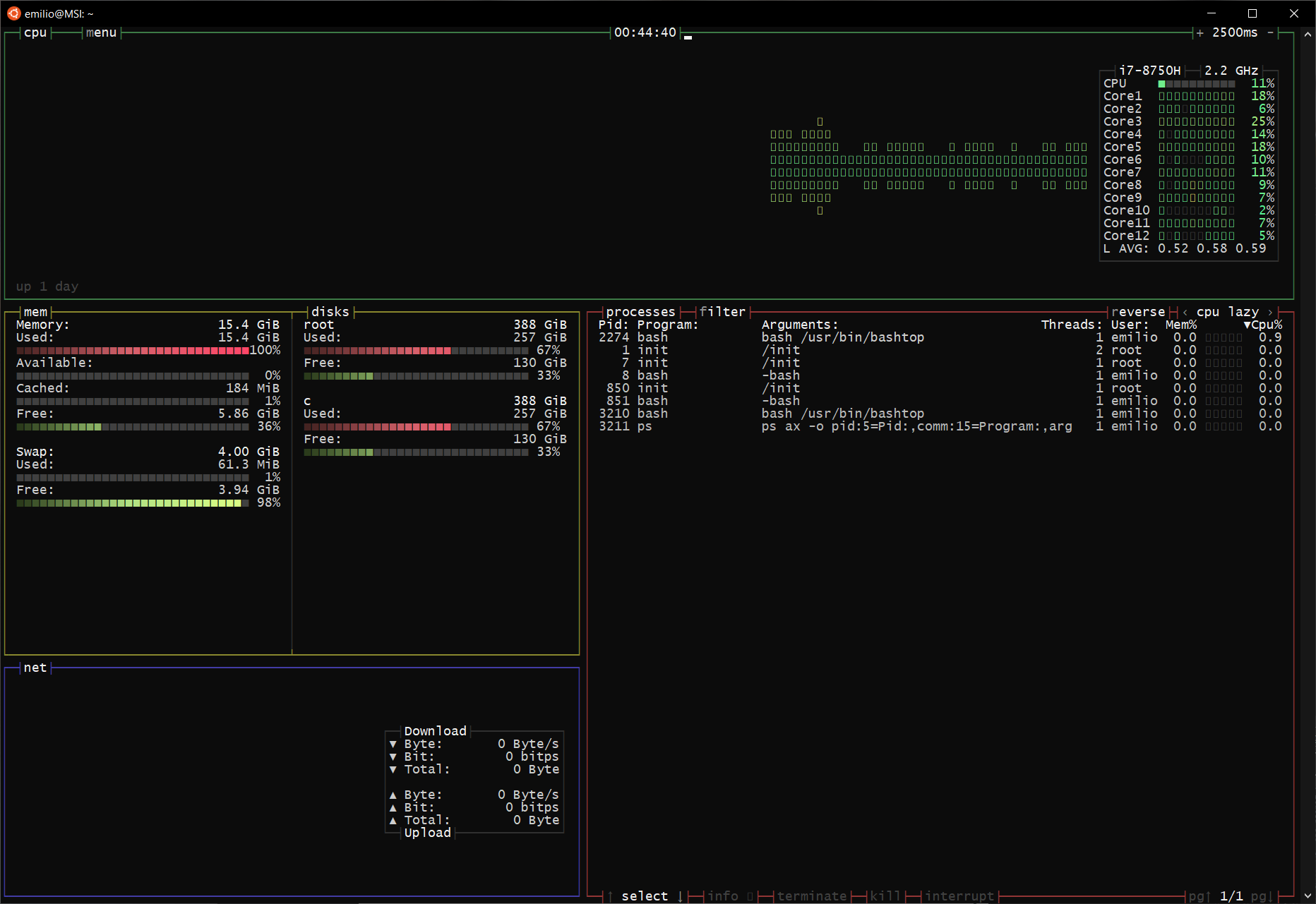
Task: Click the terminal icon in the title bar
Action: coord(13,13)
